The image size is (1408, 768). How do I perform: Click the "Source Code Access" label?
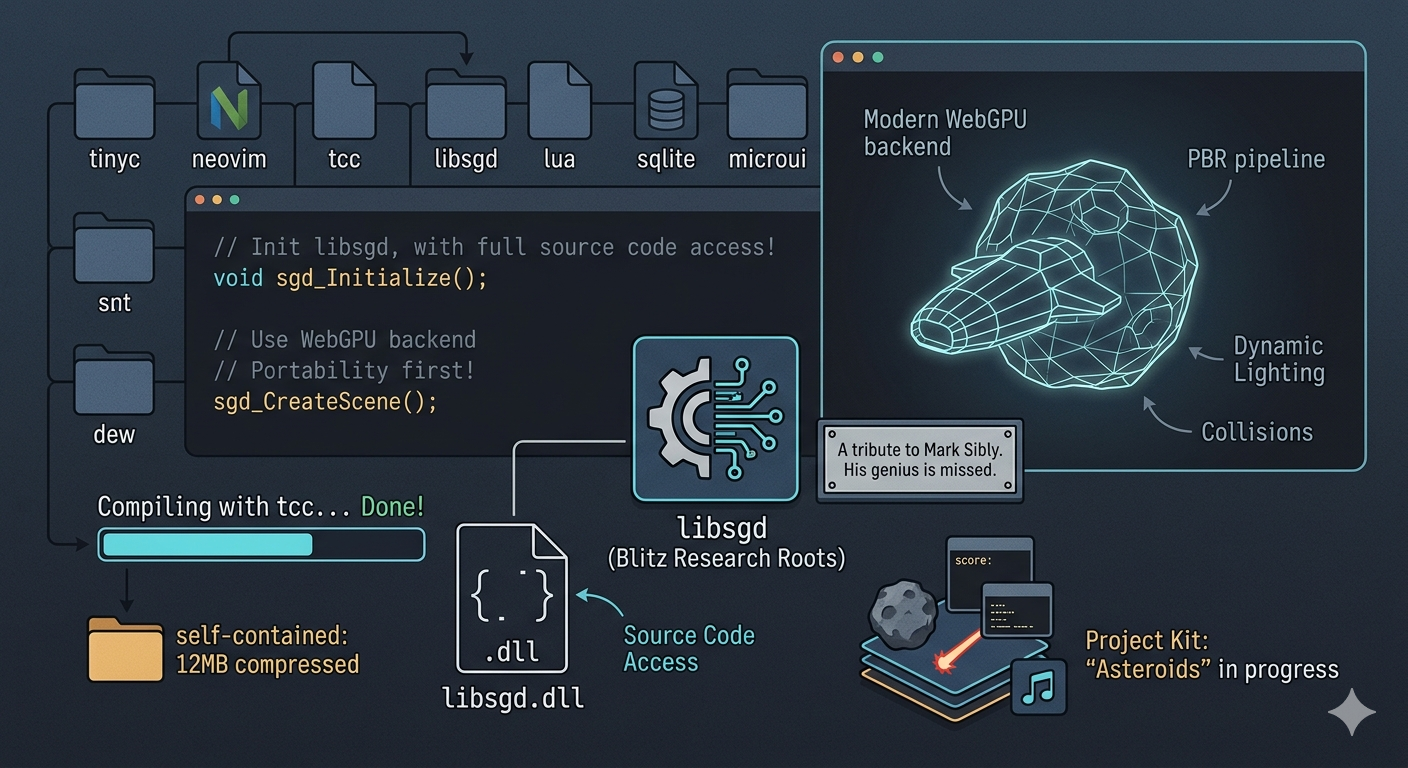689,649
